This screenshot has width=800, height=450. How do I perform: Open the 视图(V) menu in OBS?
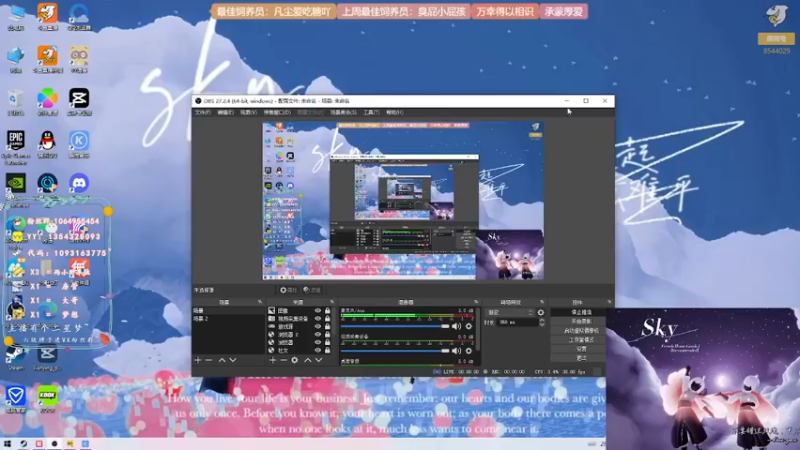point(248,112)
